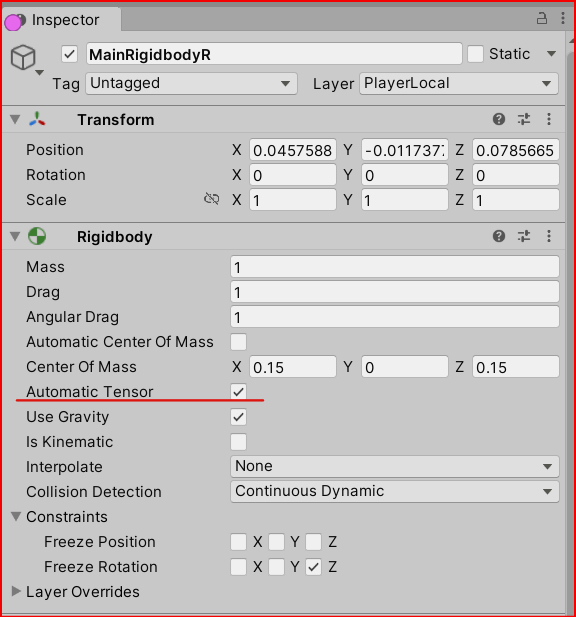Open the GameObject icon dropdown arrow
Image resolution: width=576 pixels, height=617 pixels.
(x=39, y=73)
